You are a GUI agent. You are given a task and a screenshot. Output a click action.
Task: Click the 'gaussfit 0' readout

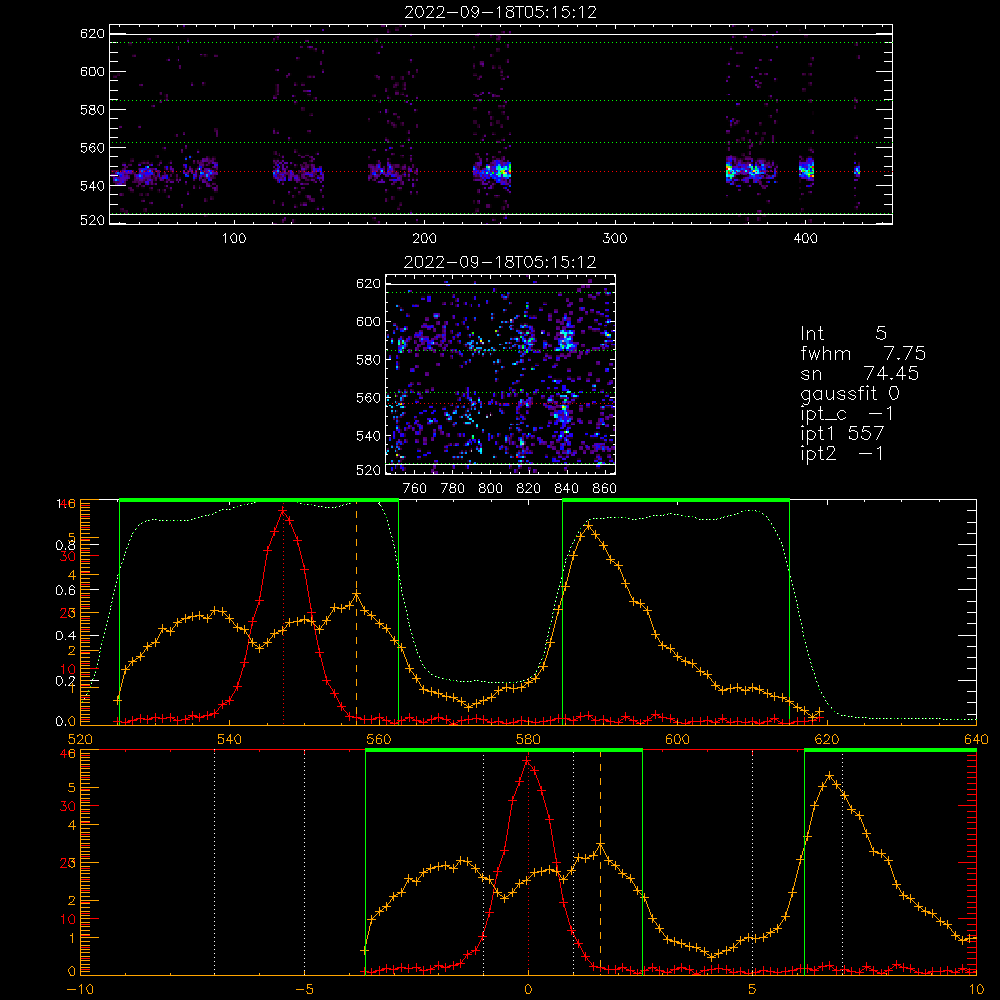click(x=849, y=393)
